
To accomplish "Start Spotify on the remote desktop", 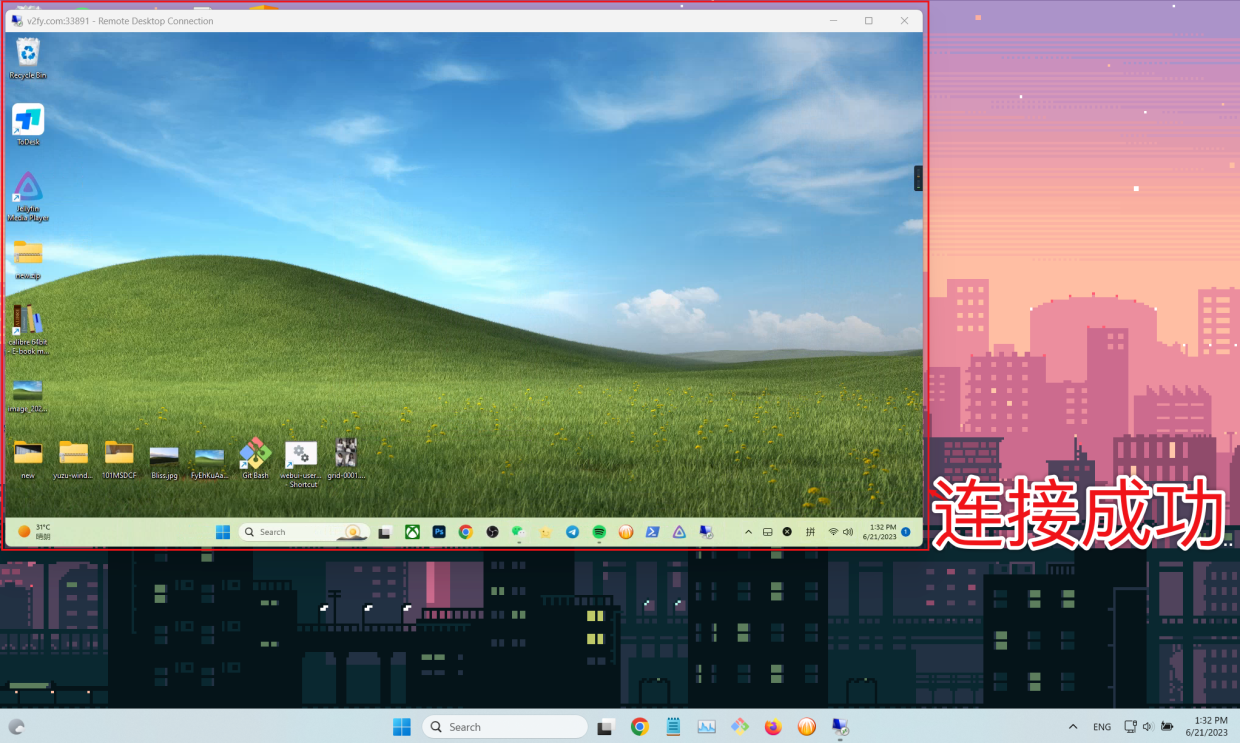I will (597, 531).
